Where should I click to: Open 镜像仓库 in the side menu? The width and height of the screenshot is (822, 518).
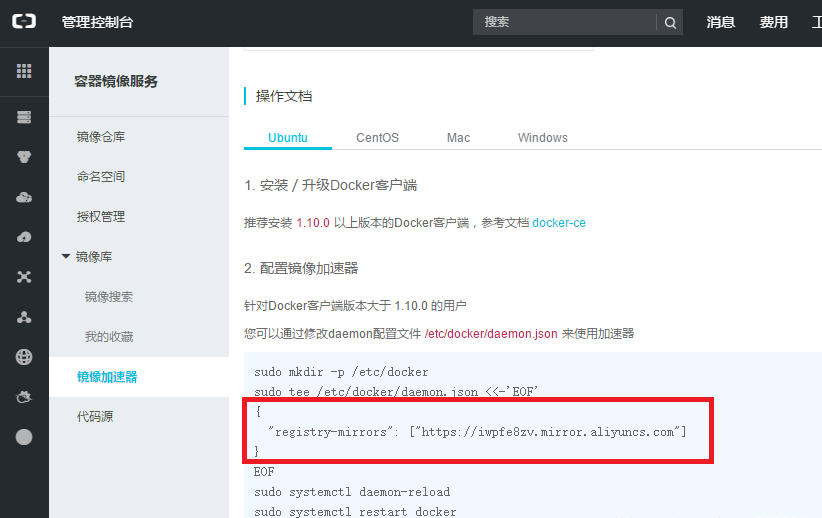pos(101,137)
